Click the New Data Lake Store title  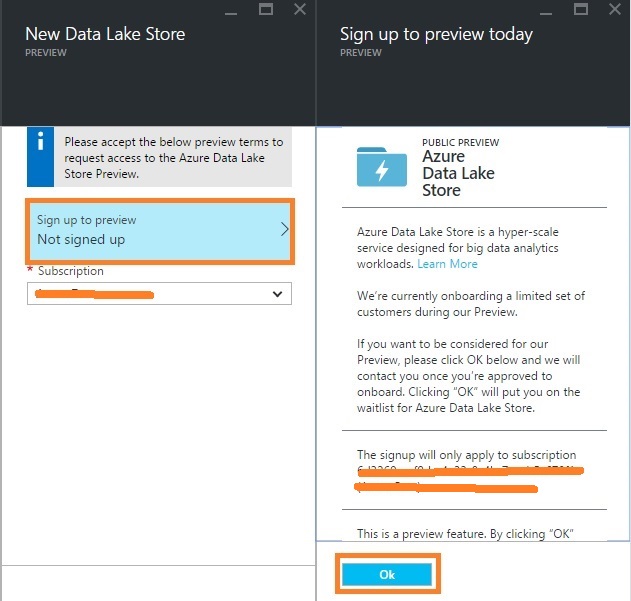click(105, 34)
